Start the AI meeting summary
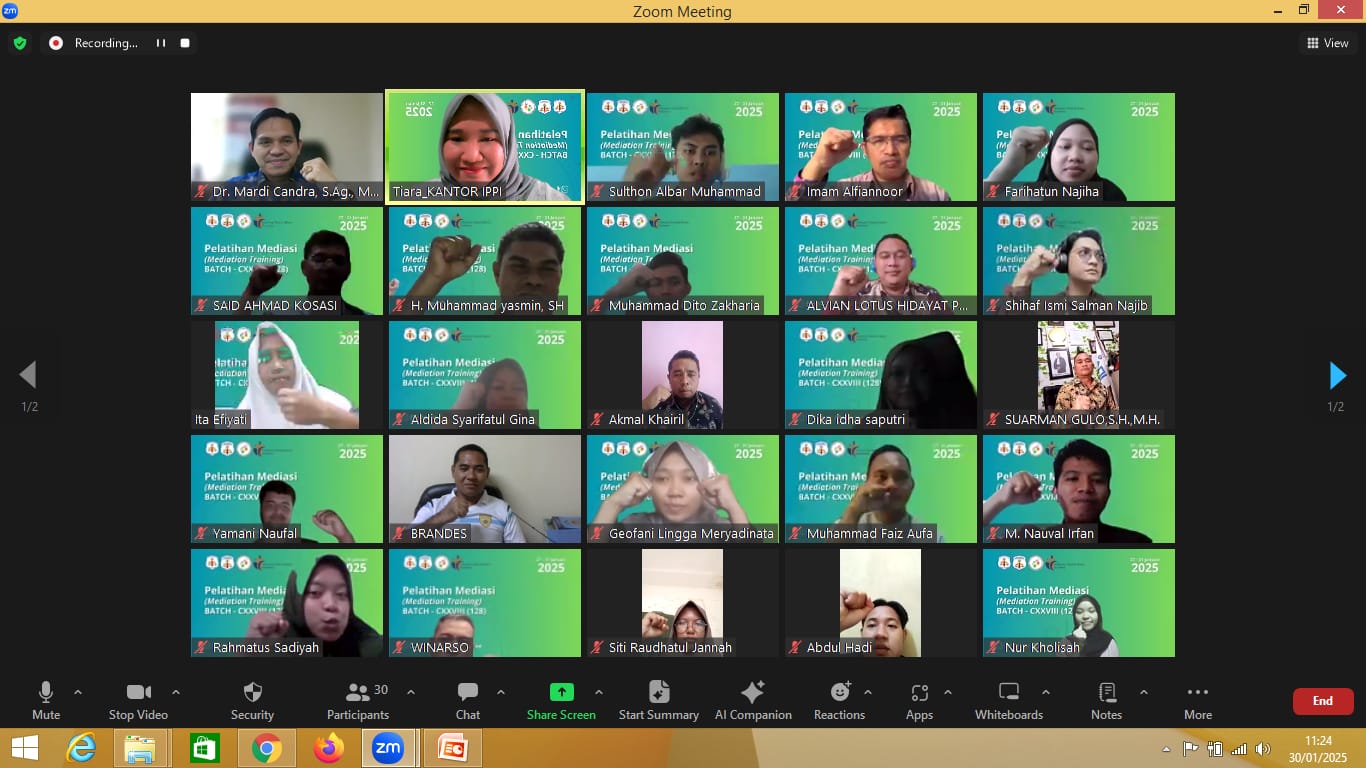 (658, 700)
